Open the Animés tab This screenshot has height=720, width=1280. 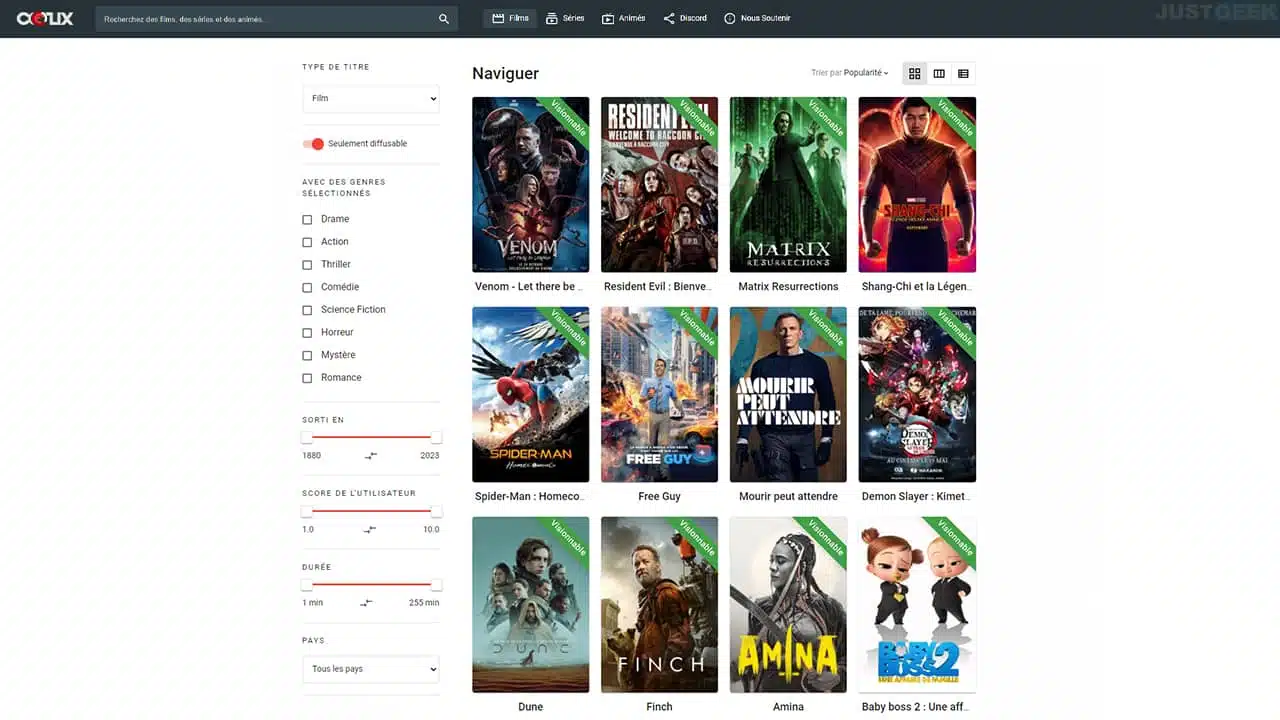[x=623, y=18]
